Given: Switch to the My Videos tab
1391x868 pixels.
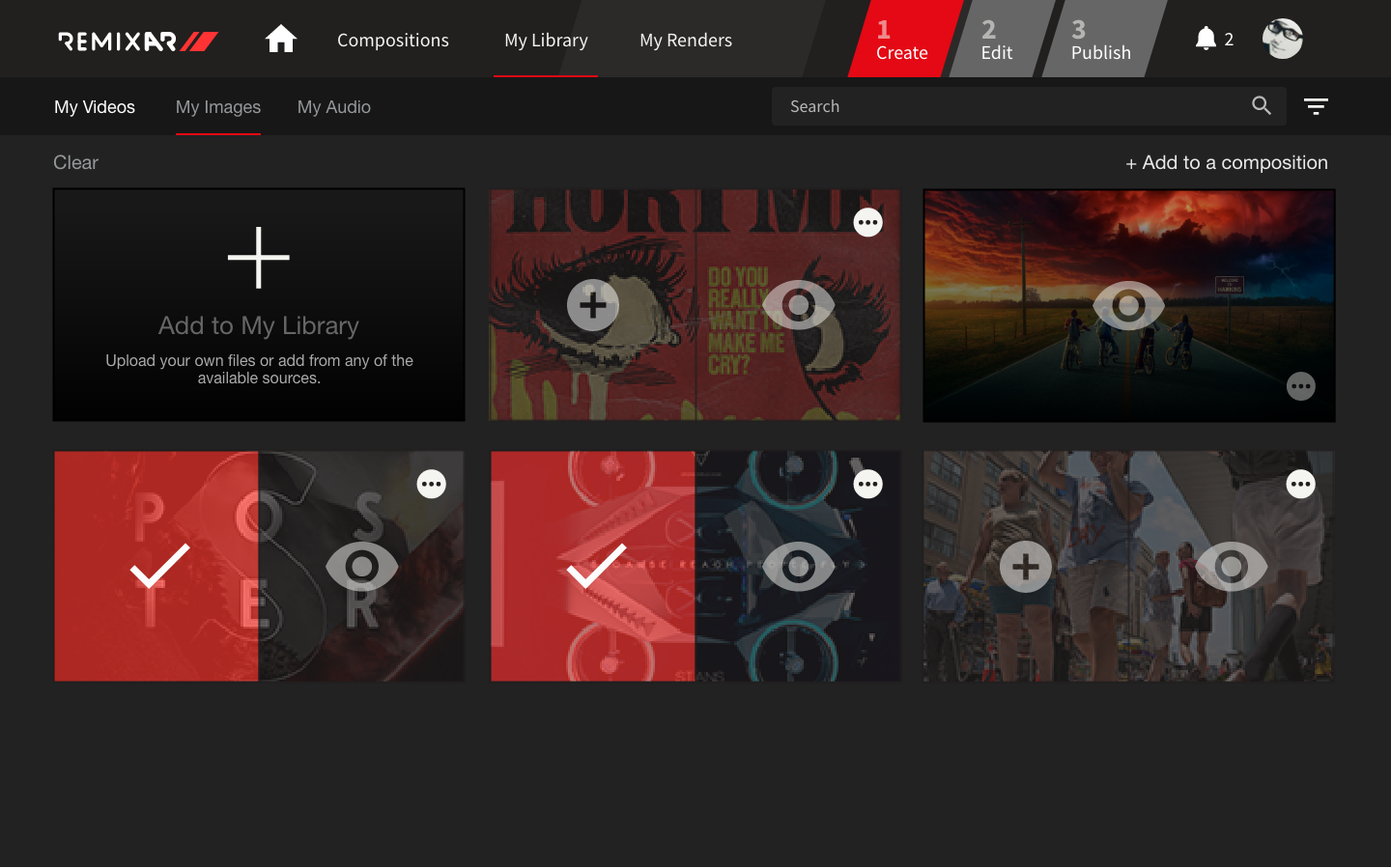Looking at the screenshot, I should pos(95,107).
